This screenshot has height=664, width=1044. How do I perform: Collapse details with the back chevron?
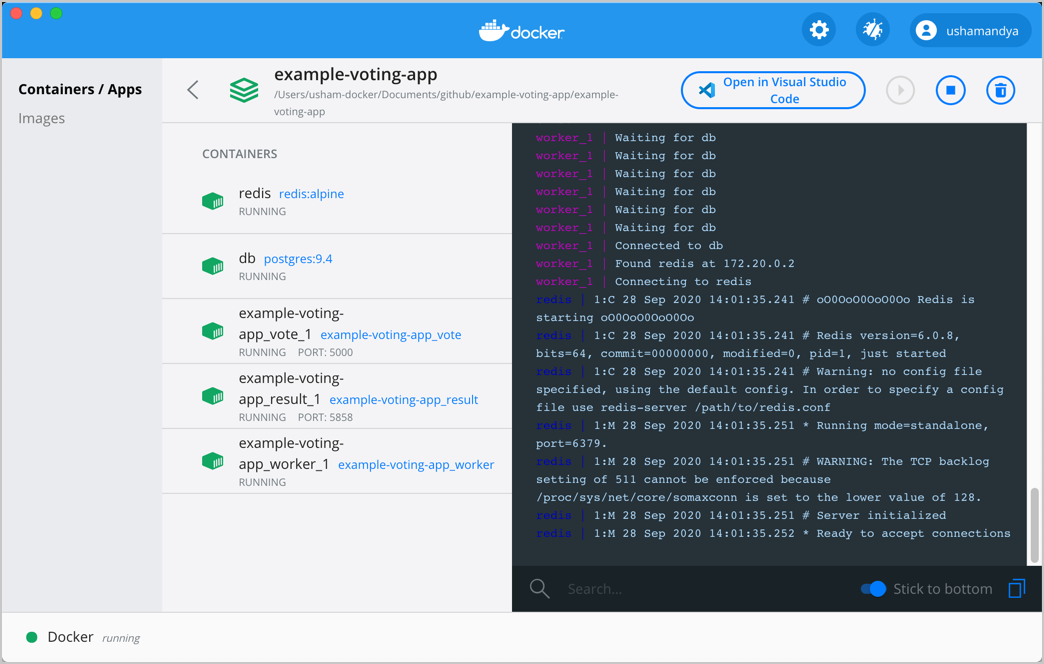tap(192, 89)
